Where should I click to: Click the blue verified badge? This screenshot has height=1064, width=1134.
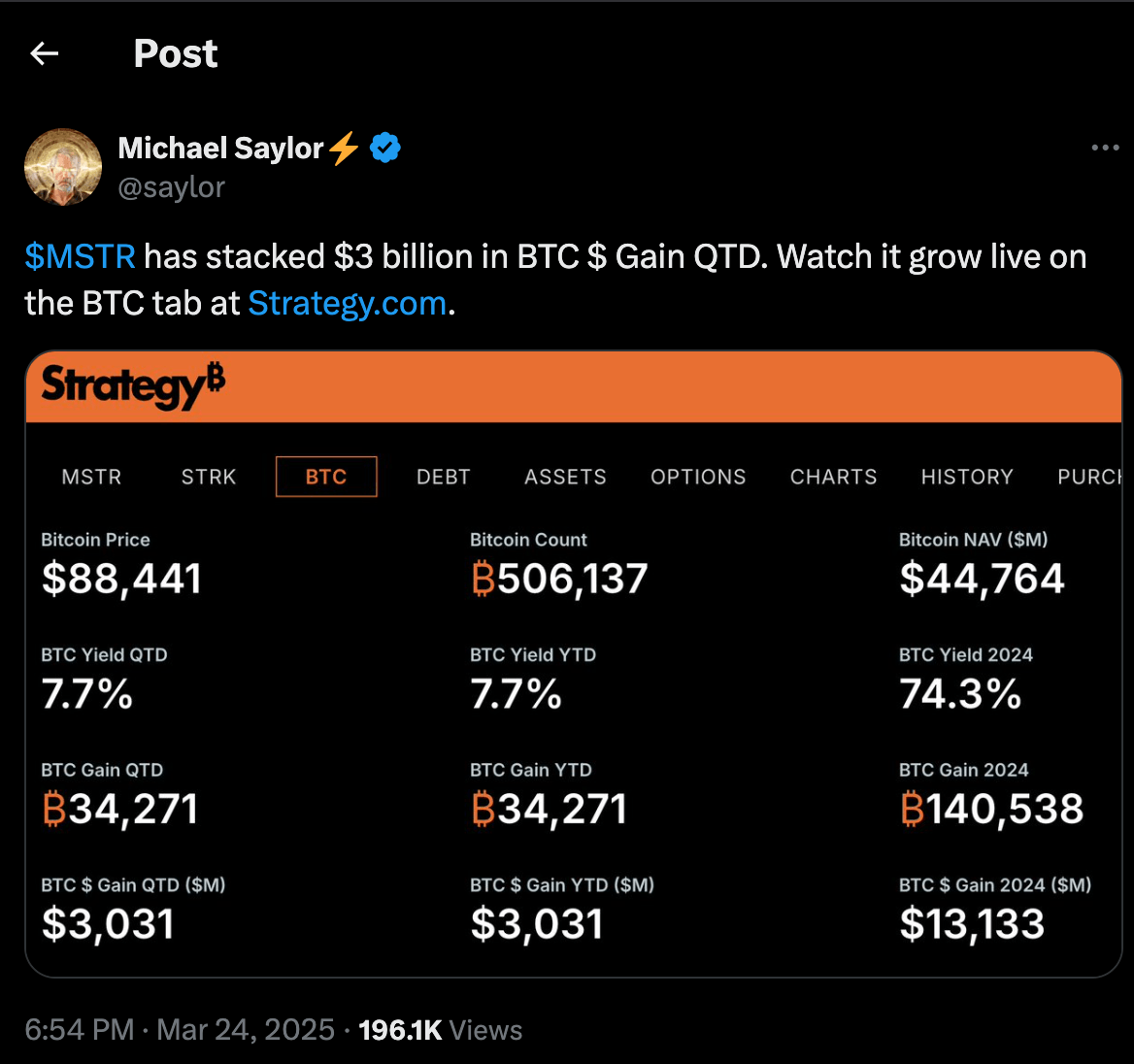click(385, 148)
